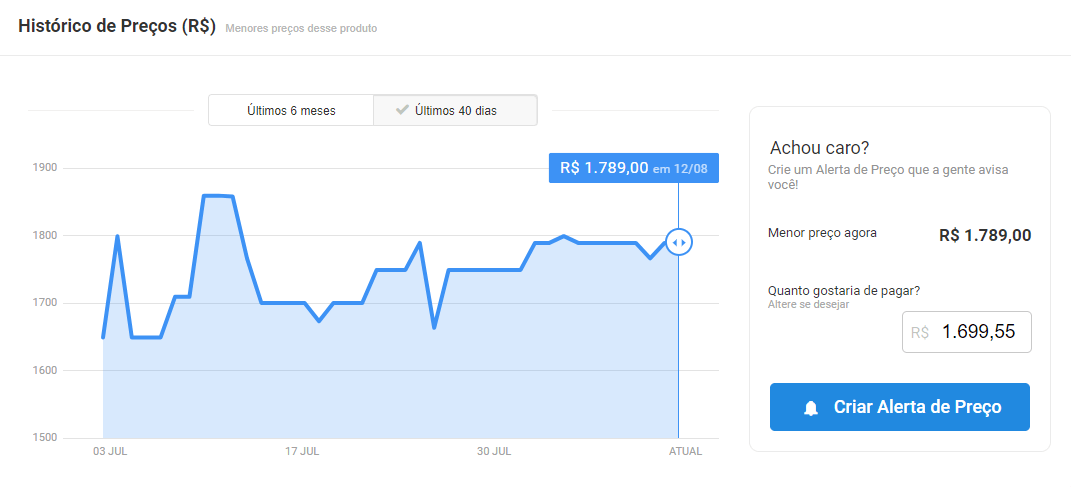Click the Menor preço agora value R$ 1.789,00

click(x=984, y=236)
